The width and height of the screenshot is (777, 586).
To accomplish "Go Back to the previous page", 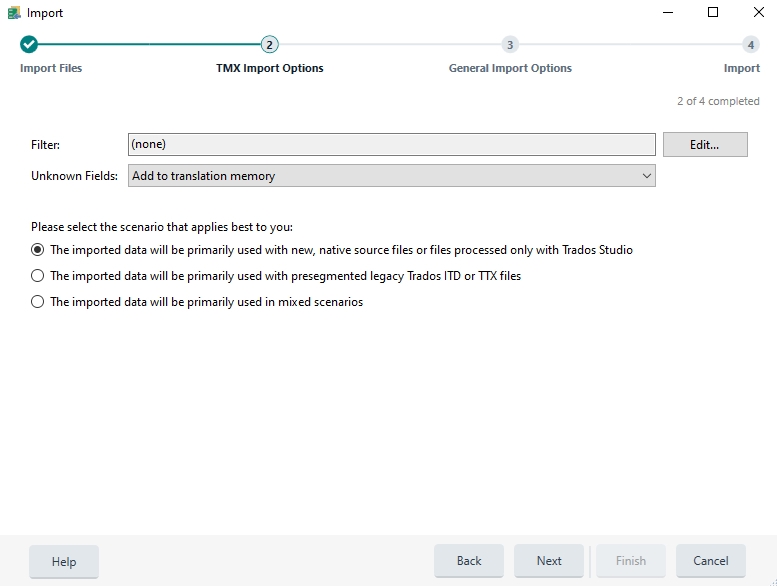I will click(469, 561).
